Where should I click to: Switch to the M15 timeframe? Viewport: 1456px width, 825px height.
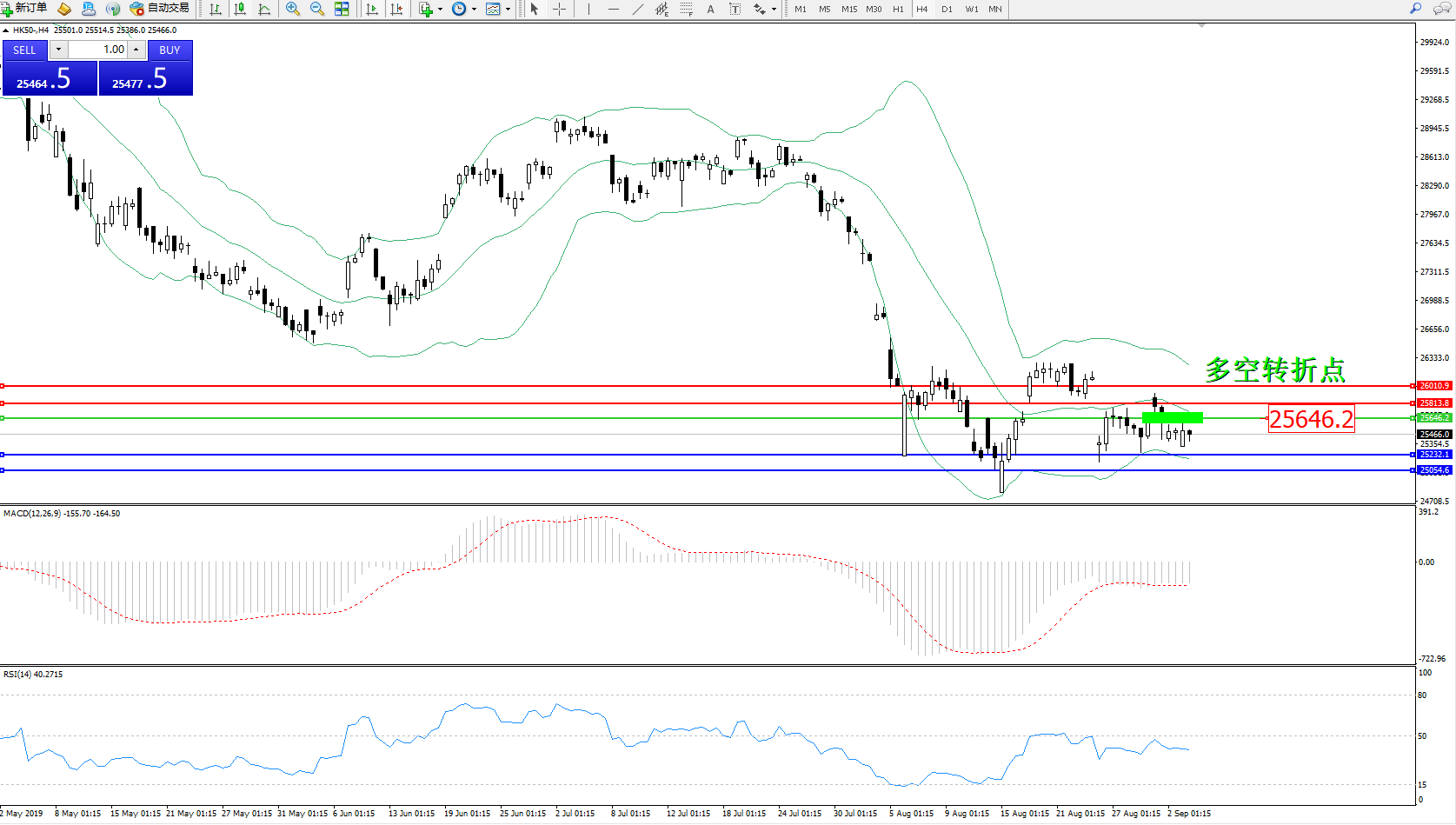848,9
